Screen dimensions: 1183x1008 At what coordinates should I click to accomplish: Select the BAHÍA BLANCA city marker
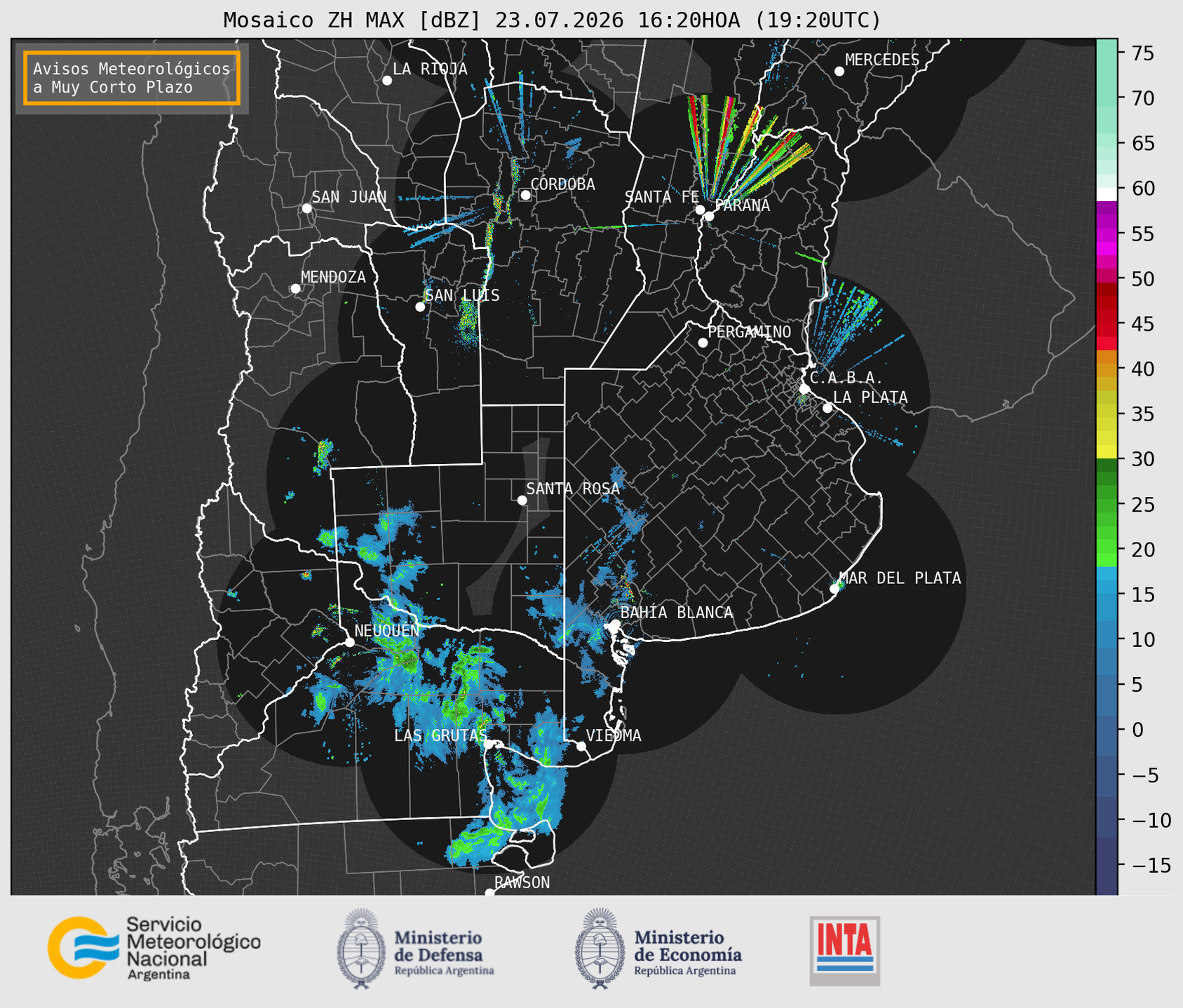(615, 624)
